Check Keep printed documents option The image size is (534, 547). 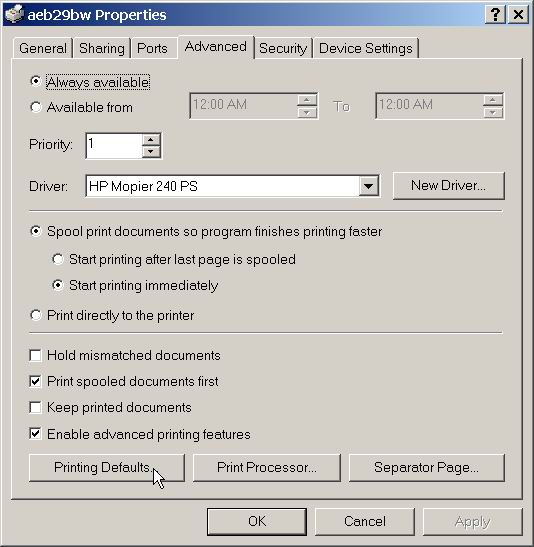[x=36, y=407]
